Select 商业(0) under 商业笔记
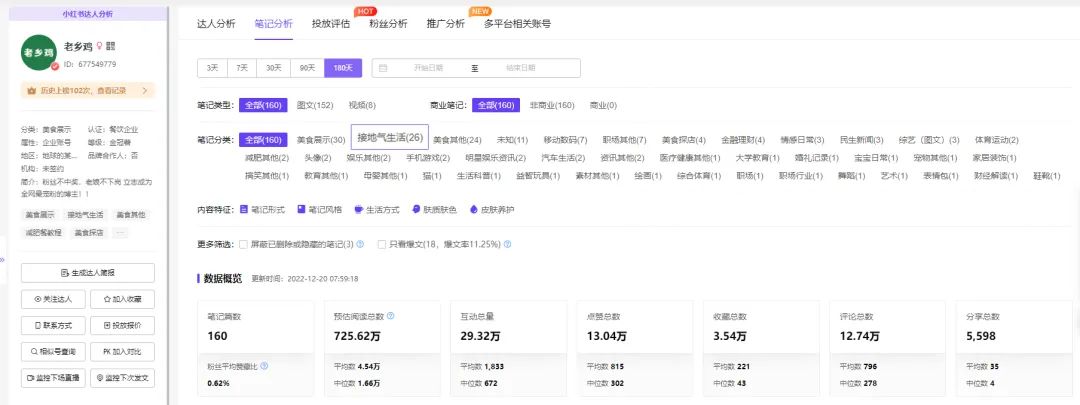This screenshot has width=1080, height=405. [x=603, y=105]
